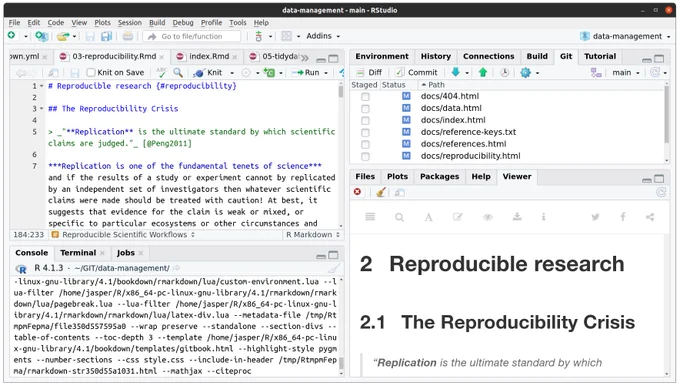Switch to the Environment tab
This screenshot has height=386, width=680.
pos(382,56)
